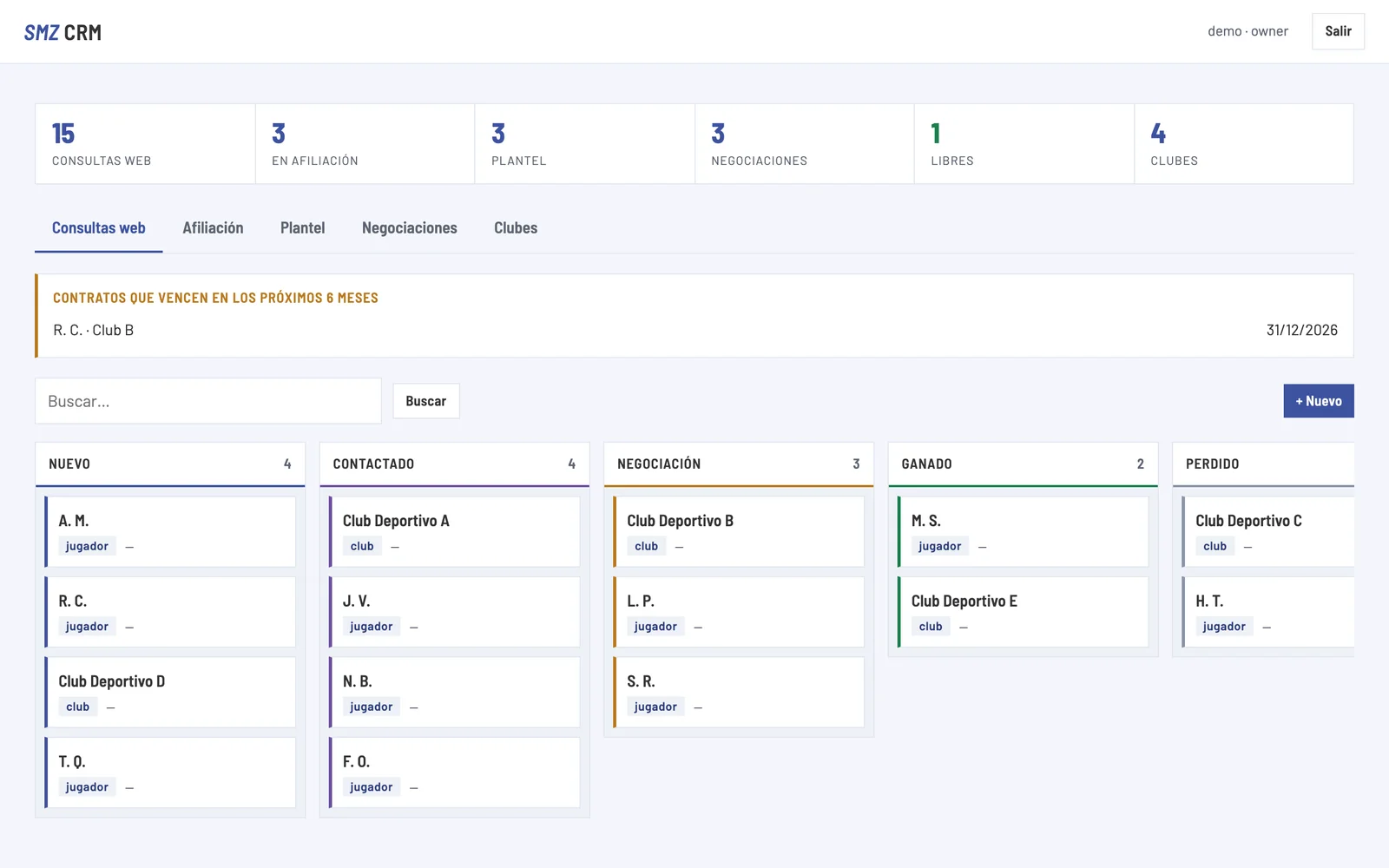Image resolution: width=1389 pixels, height=868 pixels.
Task: Switch to the Plantel tab
Action: tap(303, 228)
